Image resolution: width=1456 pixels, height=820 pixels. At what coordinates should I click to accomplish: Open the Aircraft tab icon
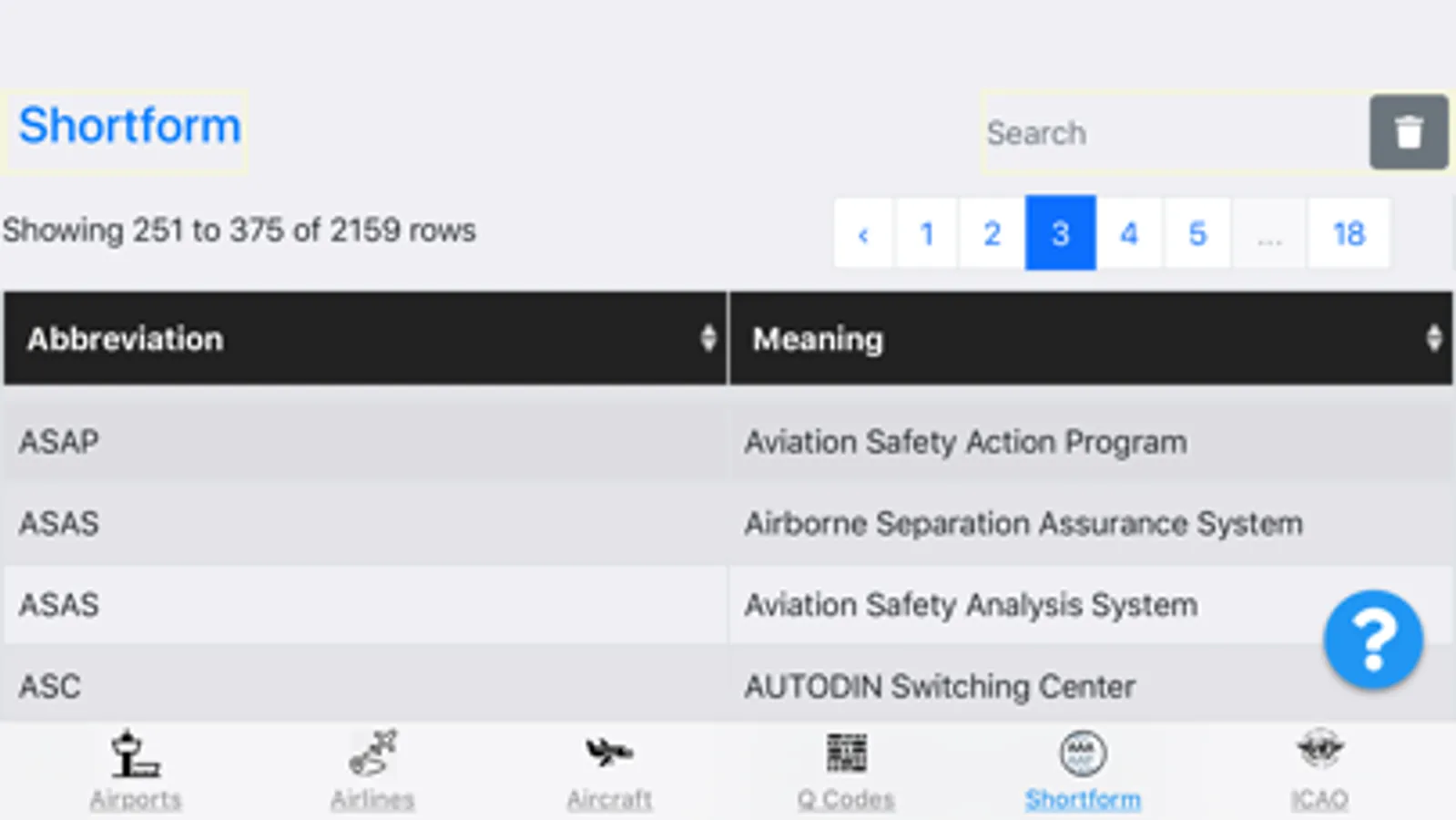click(x=609, y=753)
